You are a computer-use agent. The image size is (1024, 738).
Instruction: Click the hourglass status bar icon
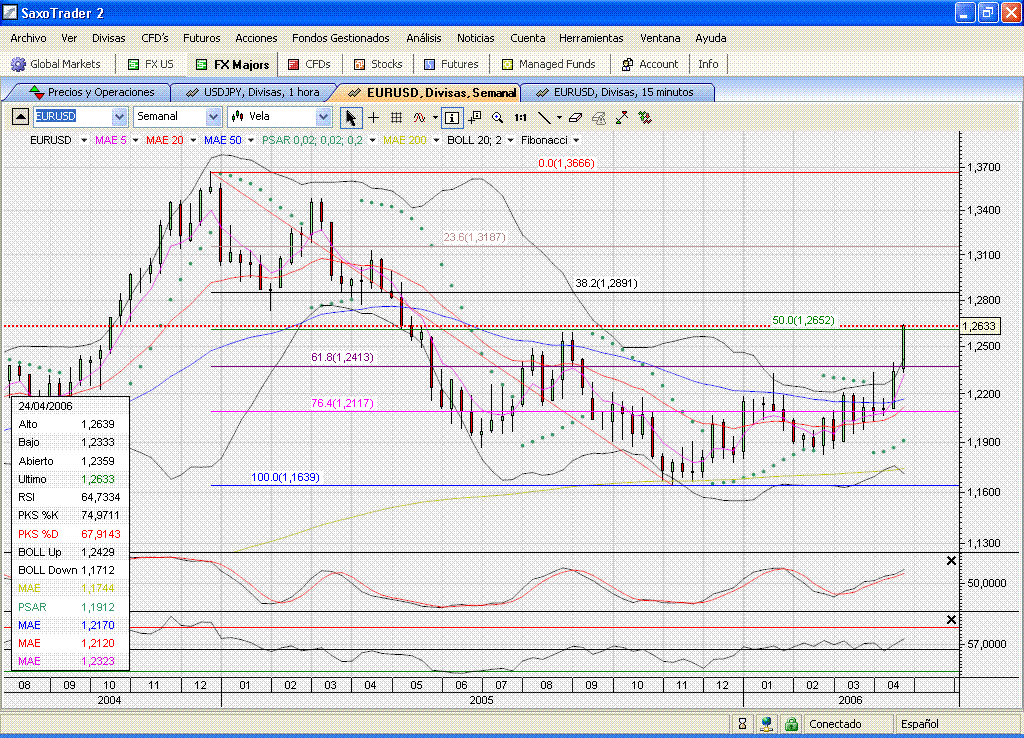click(742, 724)
